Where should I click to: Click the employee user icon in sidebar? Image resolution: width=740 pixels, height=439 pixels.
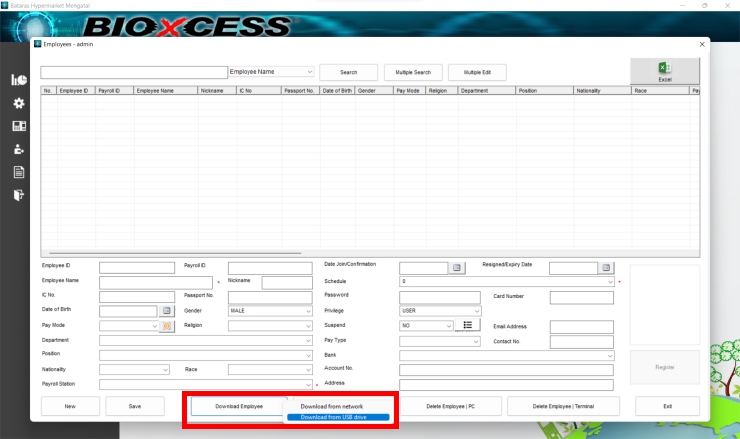[x=18, y=149]
